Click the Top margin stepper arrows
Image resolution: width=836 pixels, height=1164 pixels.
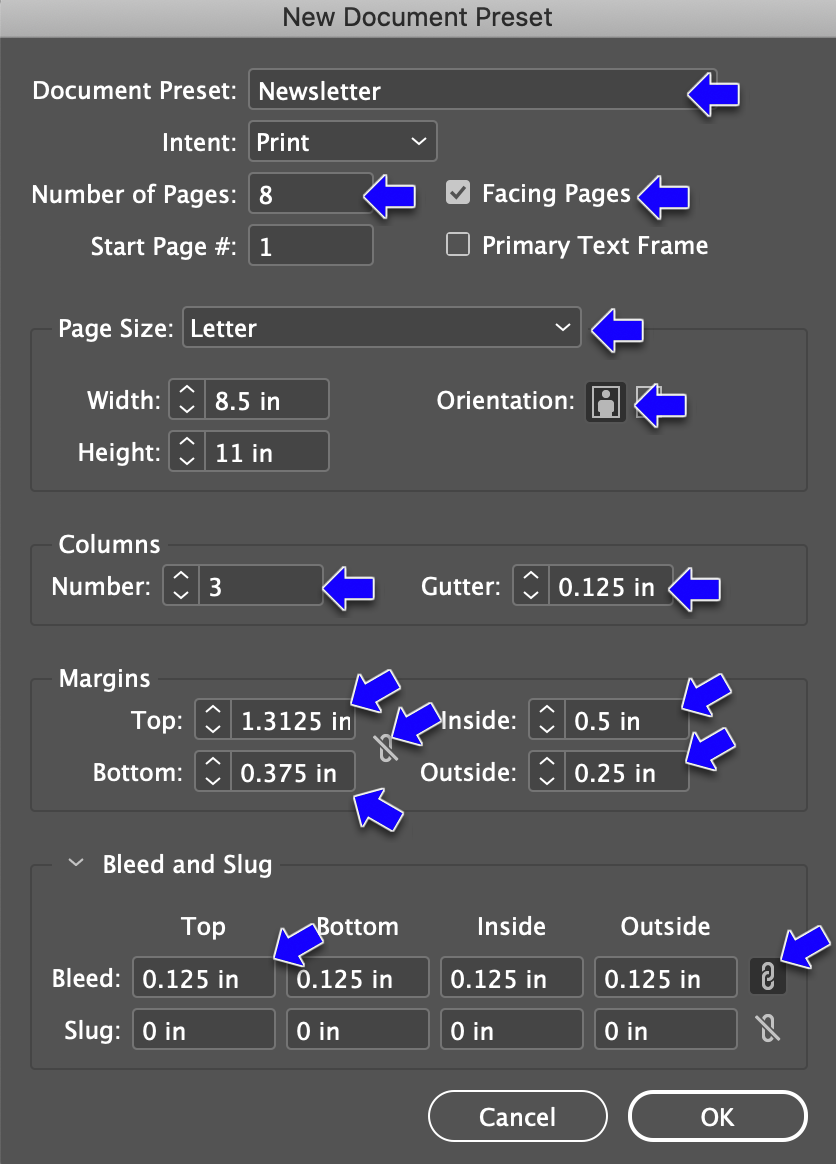click(213, 719)
